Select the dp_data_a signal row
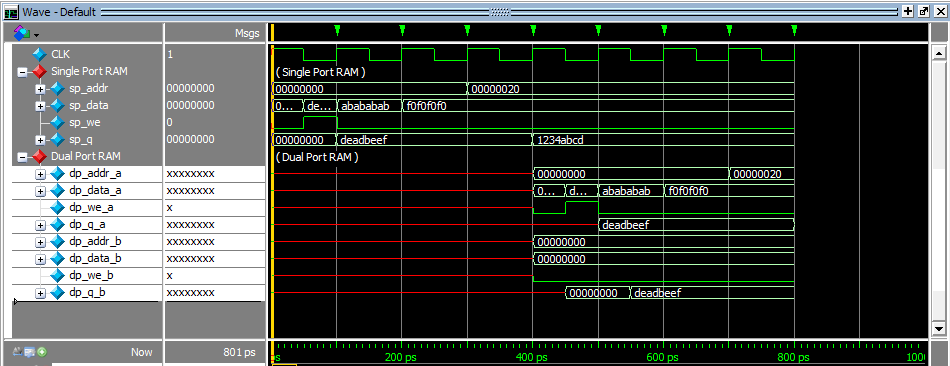 click(139, 190)
